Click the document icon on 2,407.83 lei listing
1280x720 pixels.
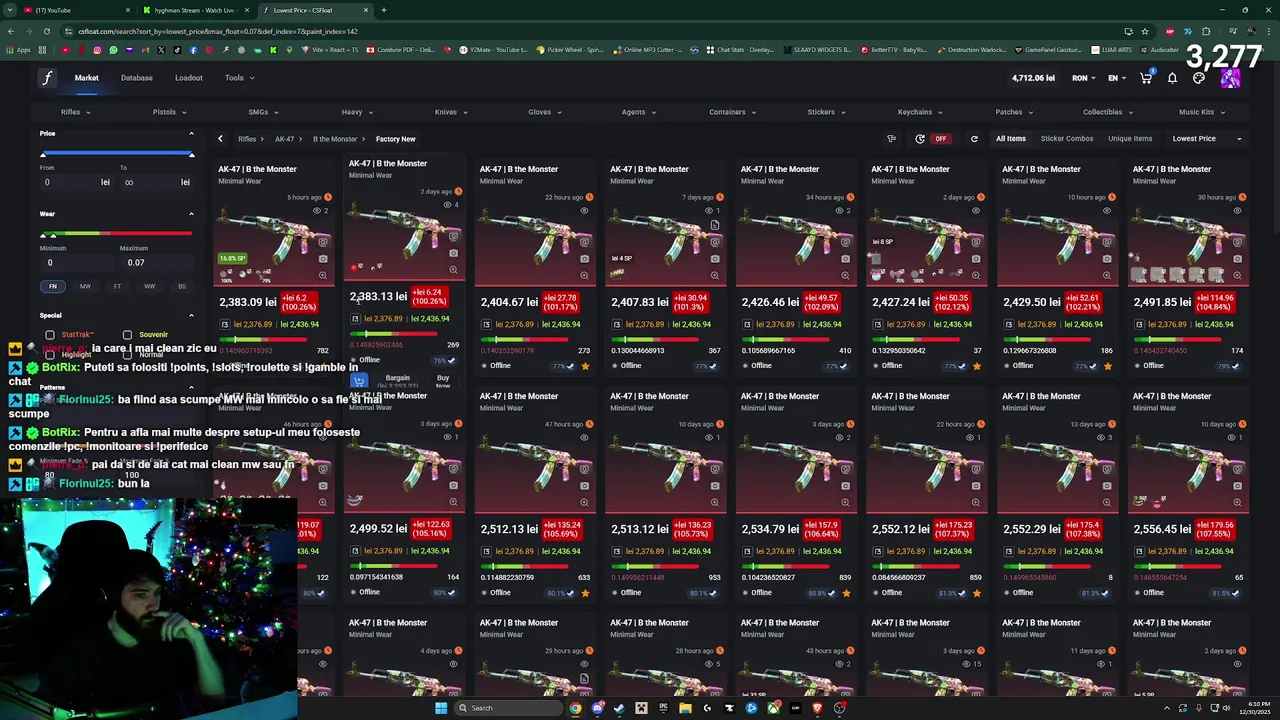(714, 225)
